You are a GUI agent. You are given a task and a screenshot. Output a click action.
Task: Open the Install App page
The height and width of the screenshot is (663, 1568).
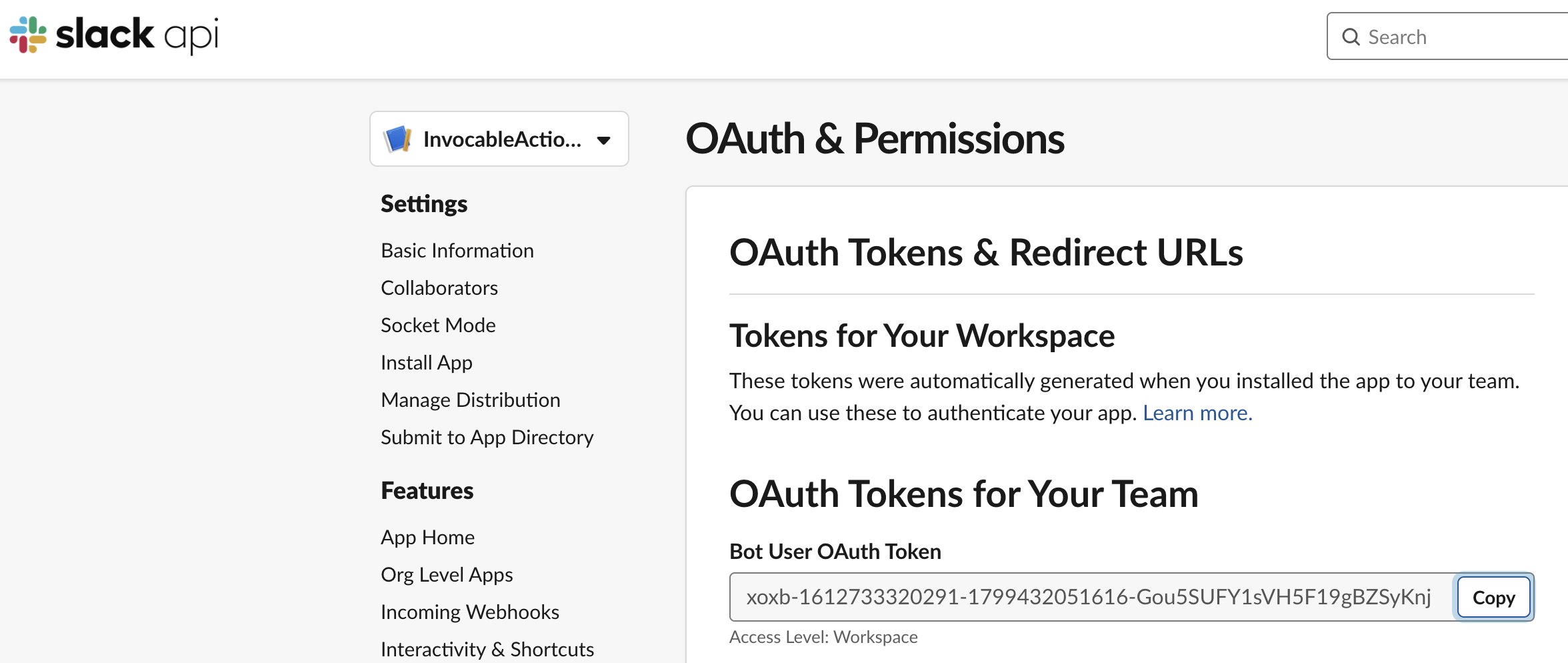(x=426, y=362)
